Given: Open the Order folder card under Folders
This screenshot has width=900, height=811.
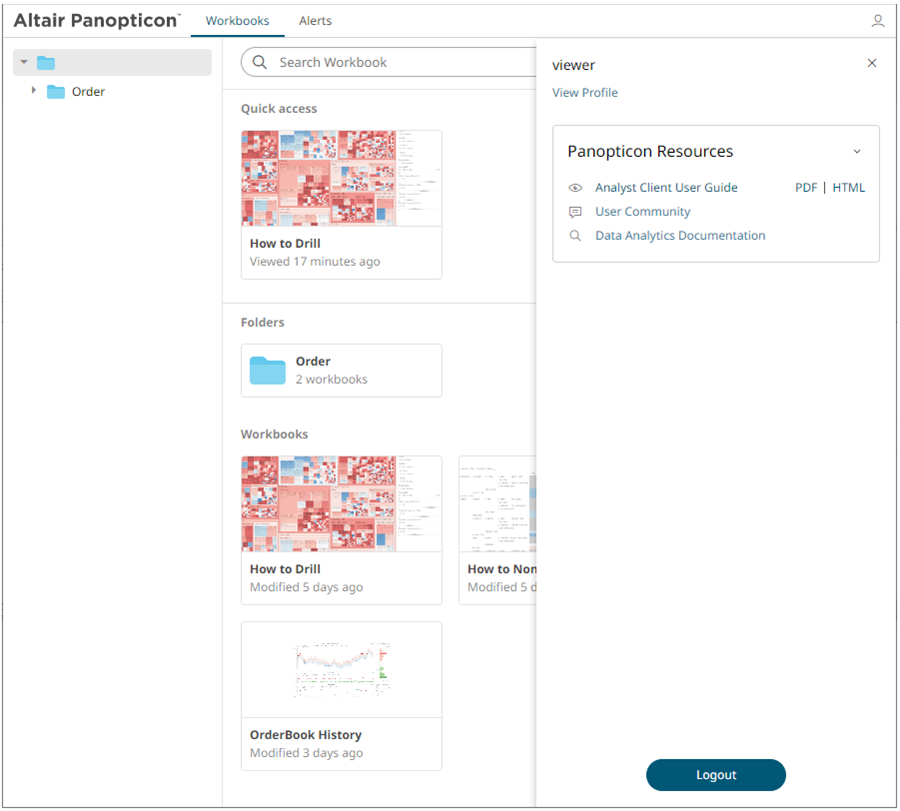Looking at the screenshot, I should pos(341,370).
